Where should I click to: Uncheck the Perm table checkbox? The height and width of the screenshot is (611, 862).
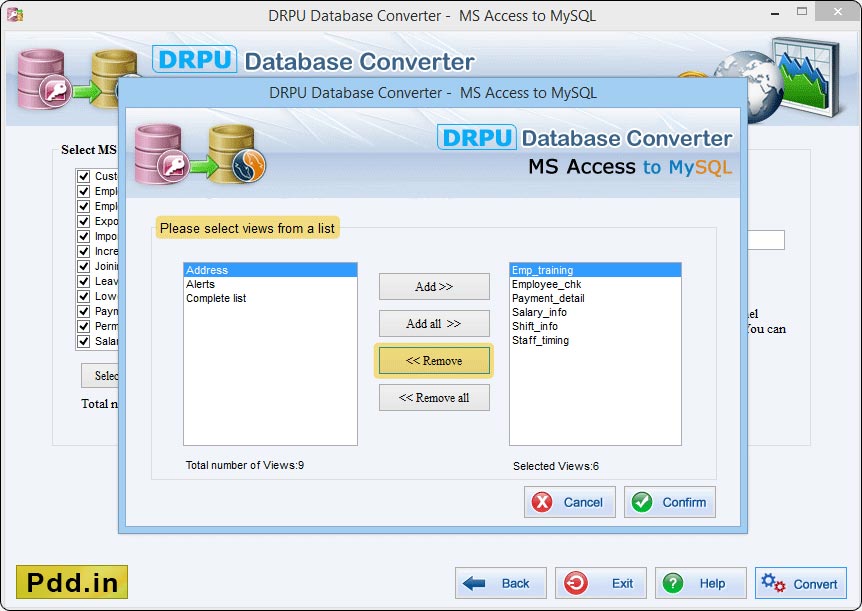84,326
